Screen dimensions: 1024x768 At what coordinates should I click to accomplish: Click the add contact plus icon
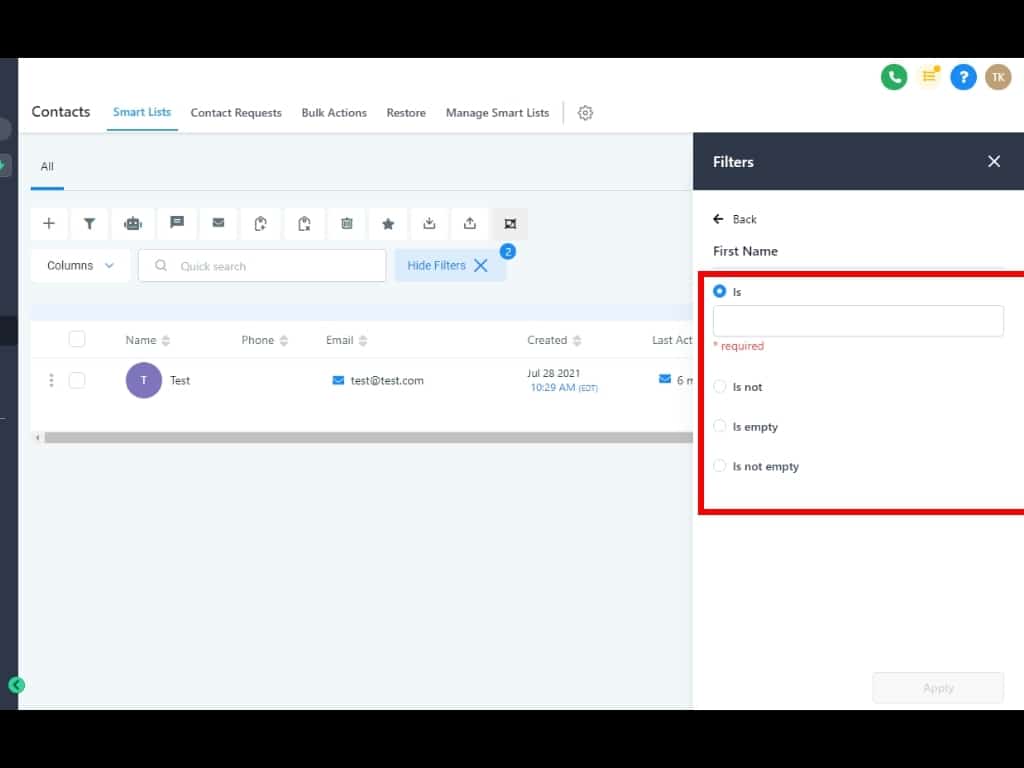(49, 224)
